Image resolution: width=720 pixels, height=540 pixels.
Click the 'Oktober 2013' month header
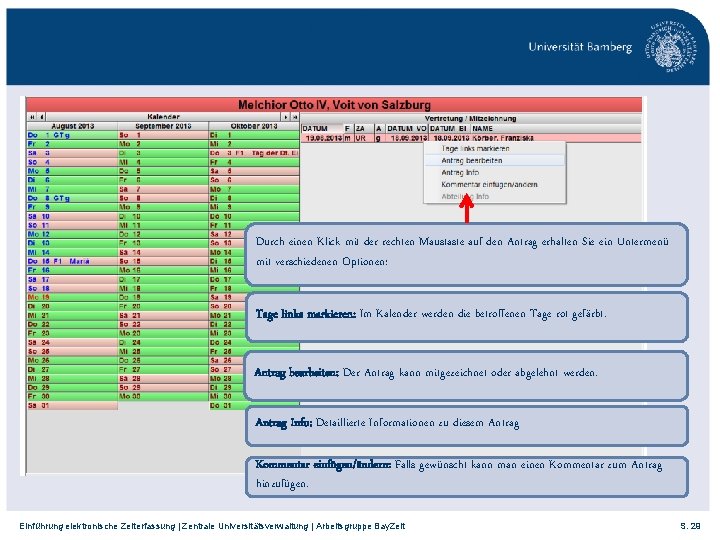tap(254, 126)
